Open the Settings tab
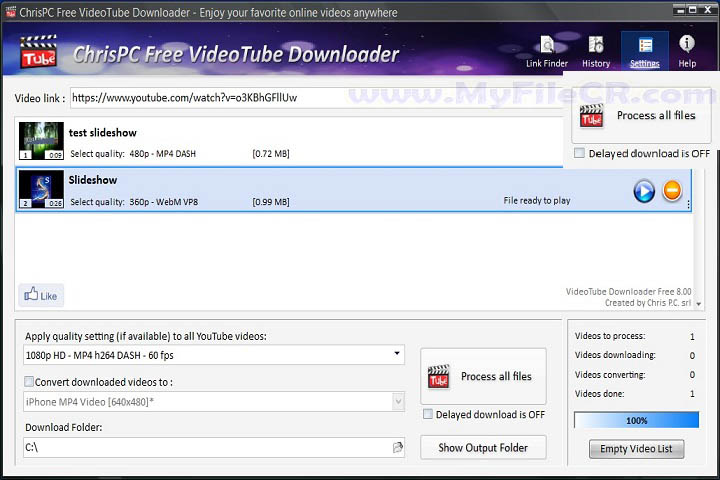The image size is (720, 480). pyautogui.click(x=645, y=52)
